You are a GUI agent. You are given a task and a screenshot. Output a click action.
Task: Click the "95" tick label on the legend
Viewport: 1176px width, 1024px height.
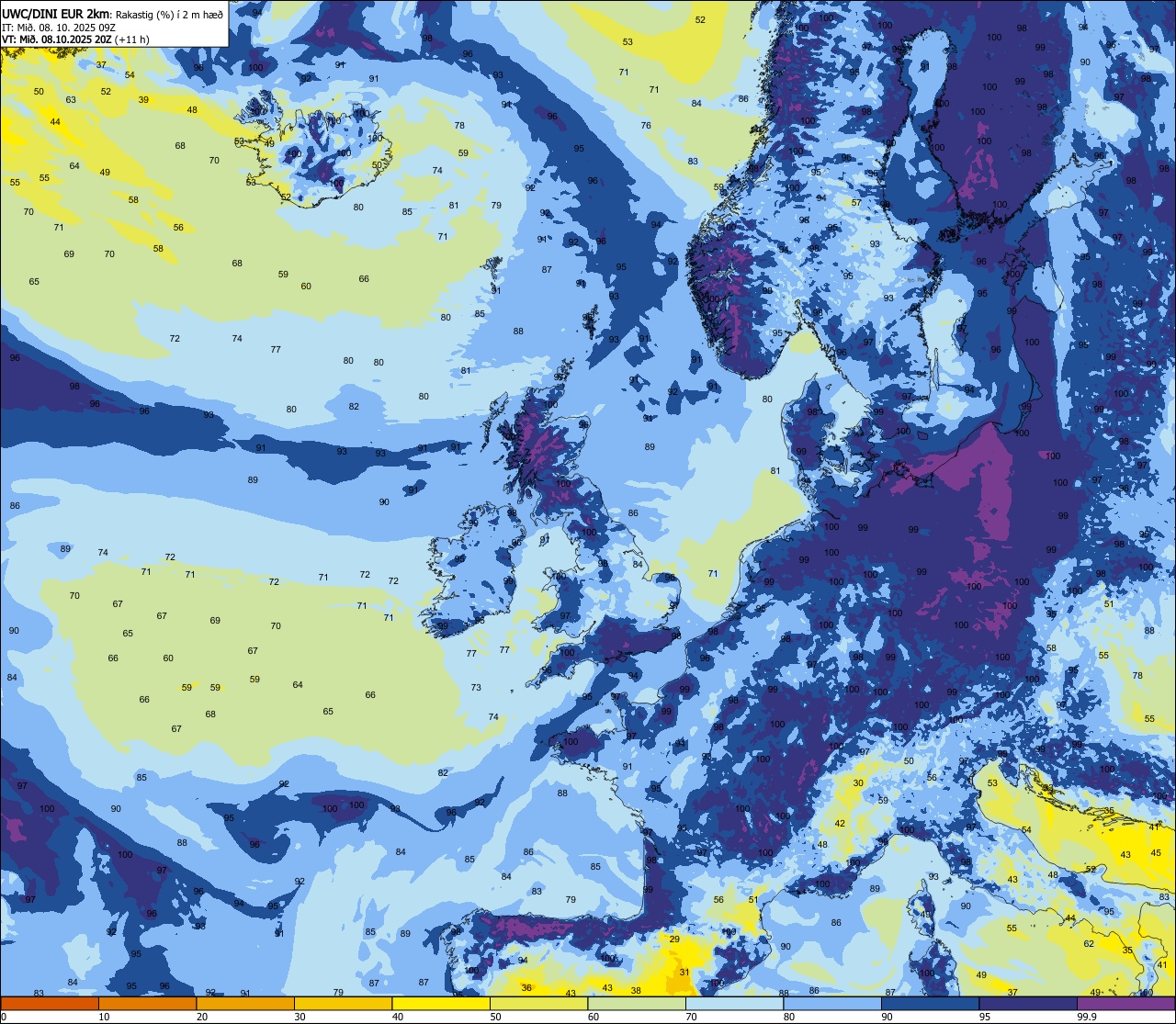pyautogui.click(x=985, y=1017)
